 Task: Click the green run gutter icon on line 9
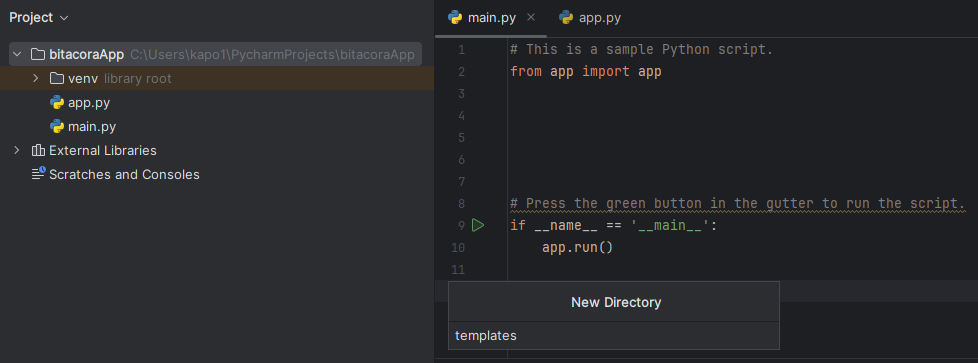(x=478, y=225)
